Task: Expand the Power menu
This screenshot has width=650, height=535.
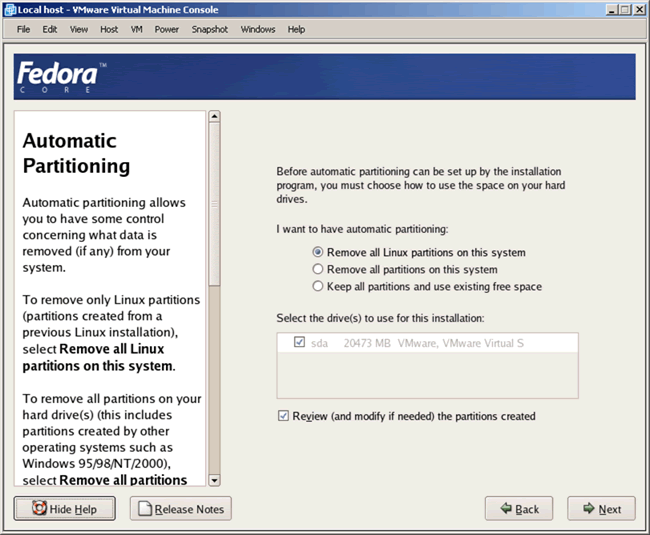Action: pos(167,29)
